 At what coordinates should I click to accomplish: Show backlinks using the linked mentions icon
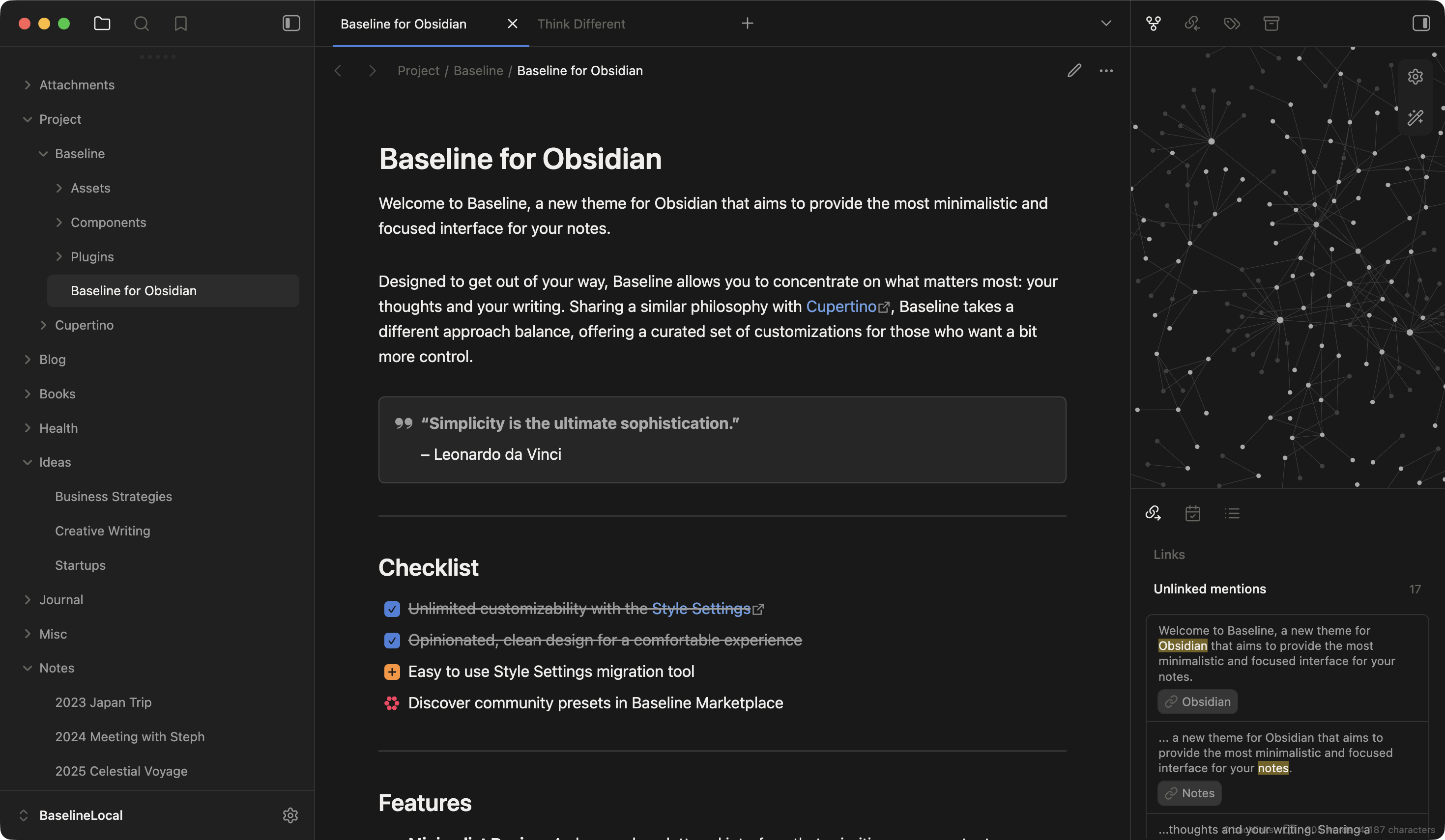(1192, 24)
